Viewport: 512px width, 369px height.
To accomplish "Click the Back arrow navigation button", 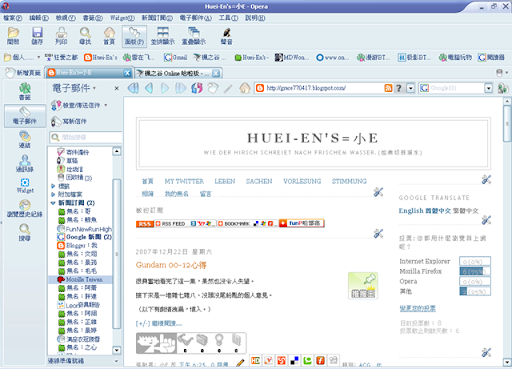I will 149,88.
